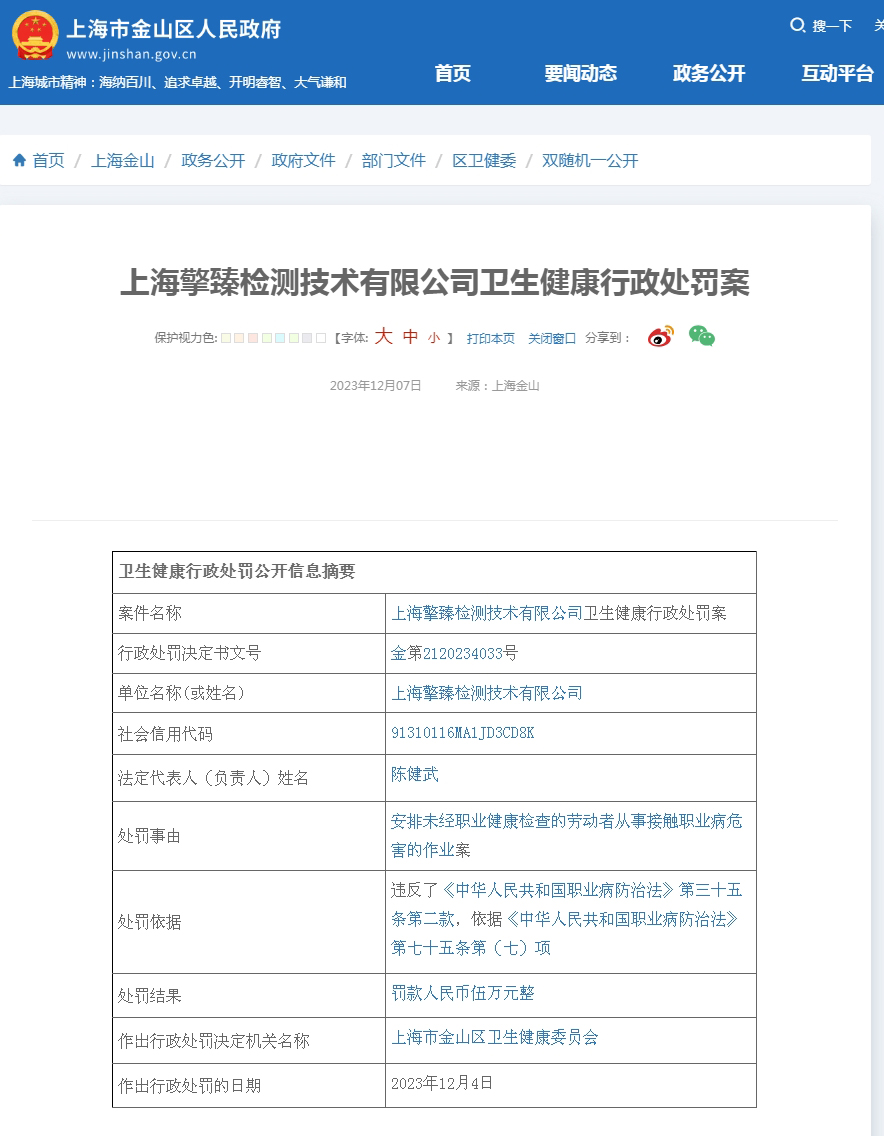884x1136 pixels.
Task: Click penalty date 2023年12月4日
Action: tap(442, 1083)
